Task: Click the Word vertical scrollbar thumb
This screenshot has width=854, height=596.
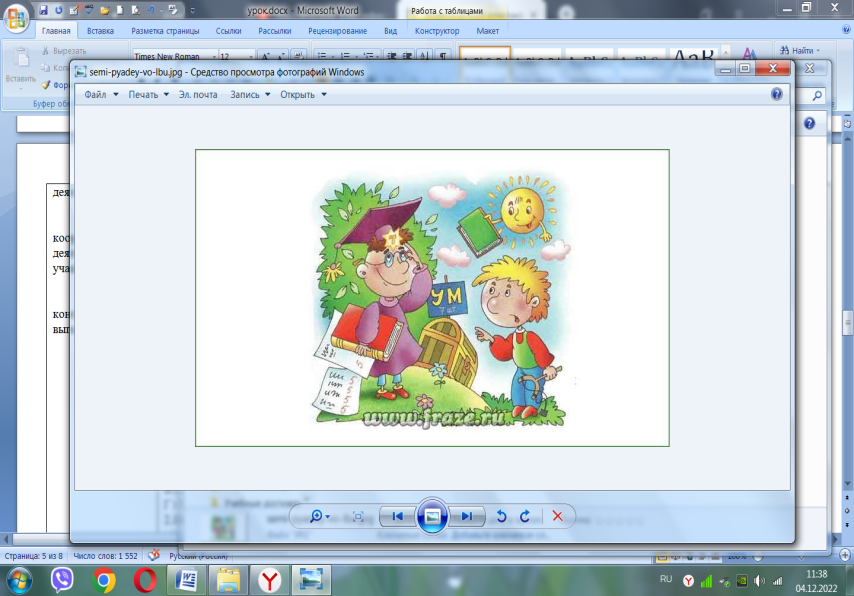Action: click(x=847, y=324)
